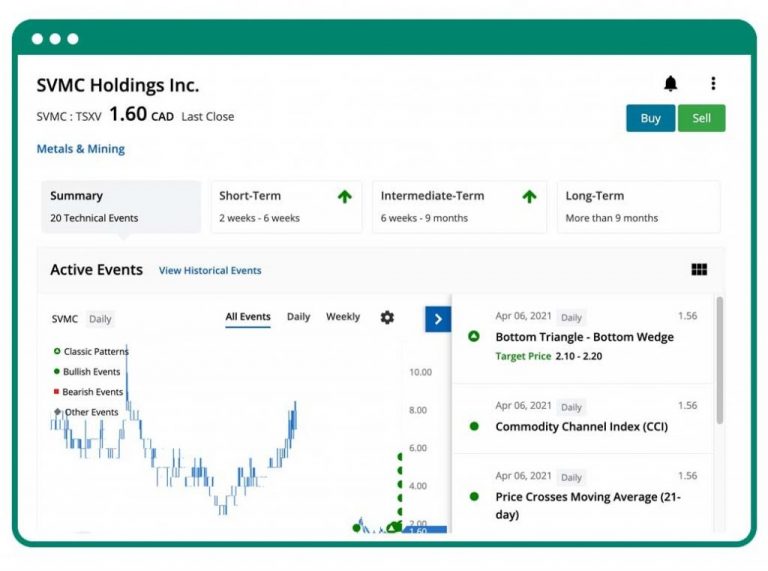Click the 20 Technical Events text
This screenshot has height=571, width=768.
tap(94, 218)
